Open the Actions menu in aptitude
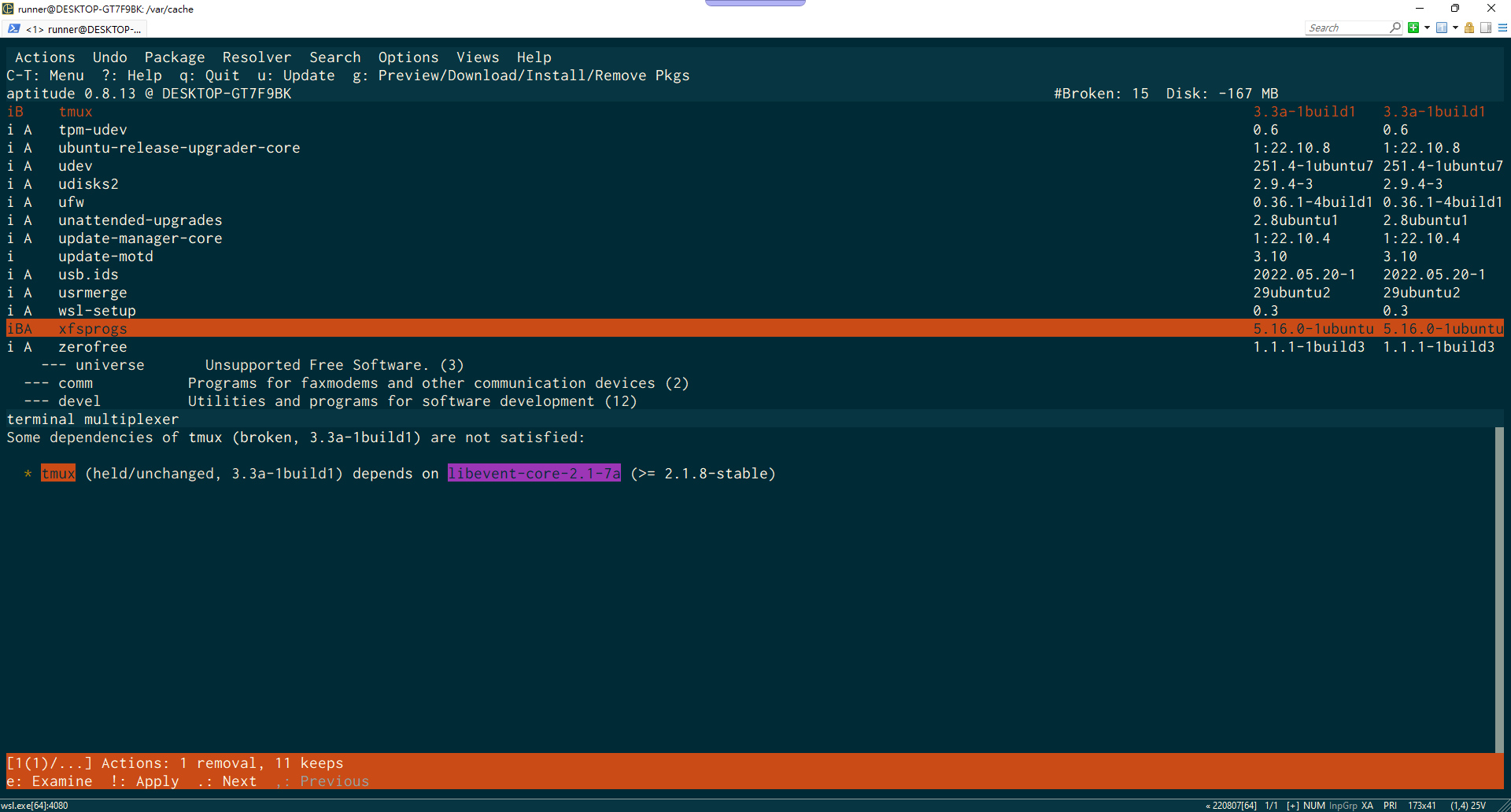The image size is (1511, 812). click(45, 57)
